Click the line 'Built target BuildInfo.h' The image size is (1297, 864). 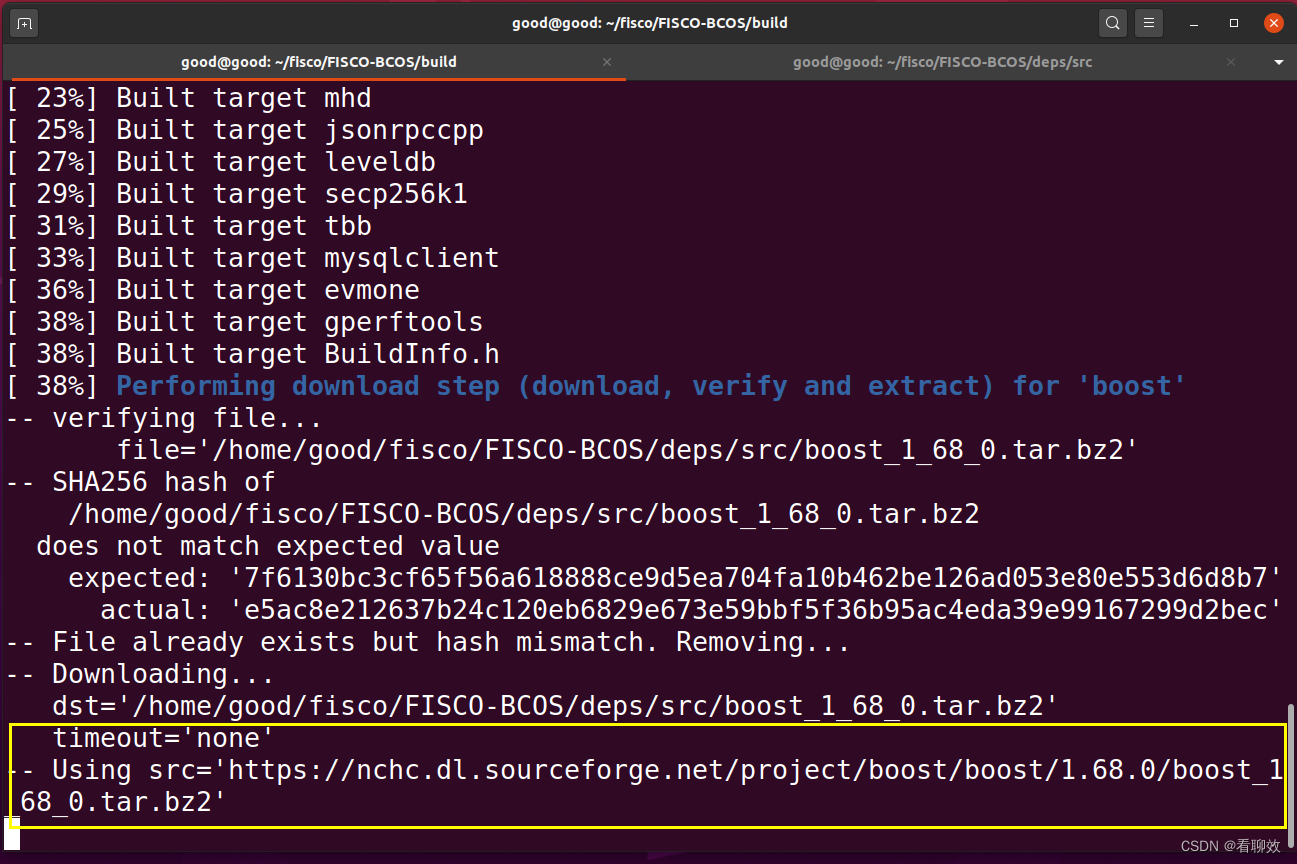click(x=253, y=354)
